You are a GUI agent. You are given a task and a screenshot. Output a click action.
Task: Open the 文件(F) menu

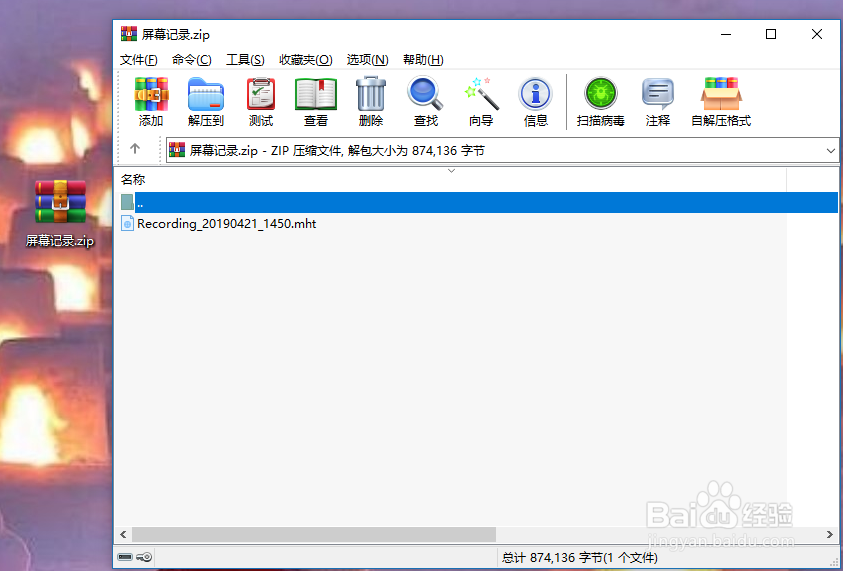coord(139,60)
